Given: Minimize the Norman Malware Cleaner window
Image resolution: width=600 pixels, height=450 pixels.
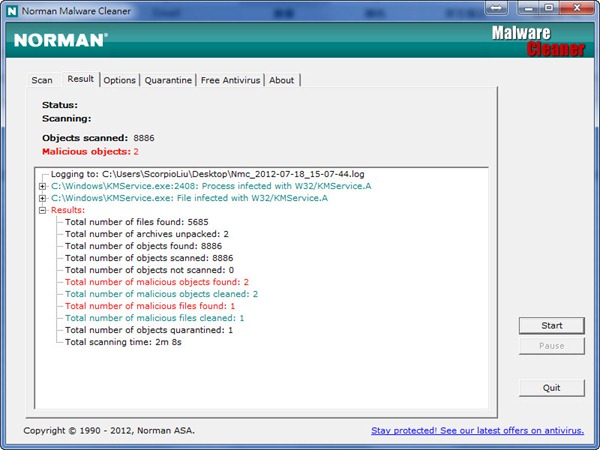Looking at the screenshot, I should pos(529,8).
